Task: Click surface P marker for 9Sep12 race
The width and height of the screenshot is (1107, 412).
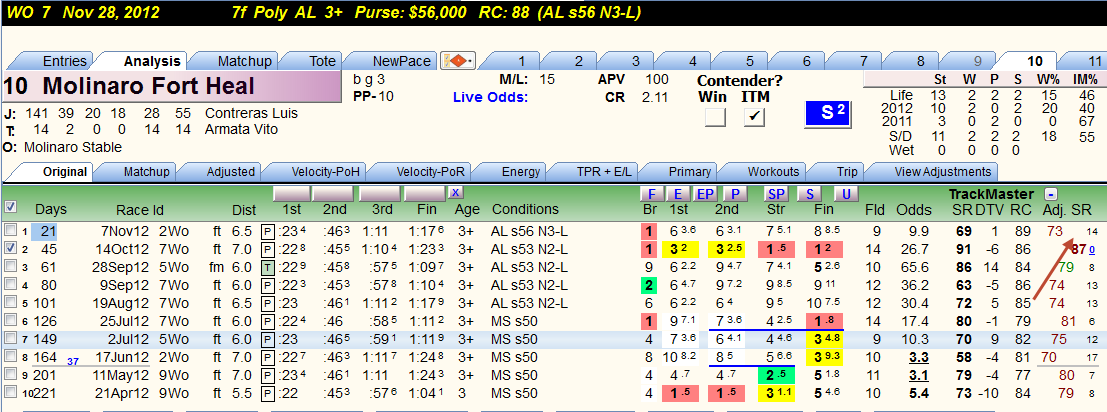Action: [268, 286]
